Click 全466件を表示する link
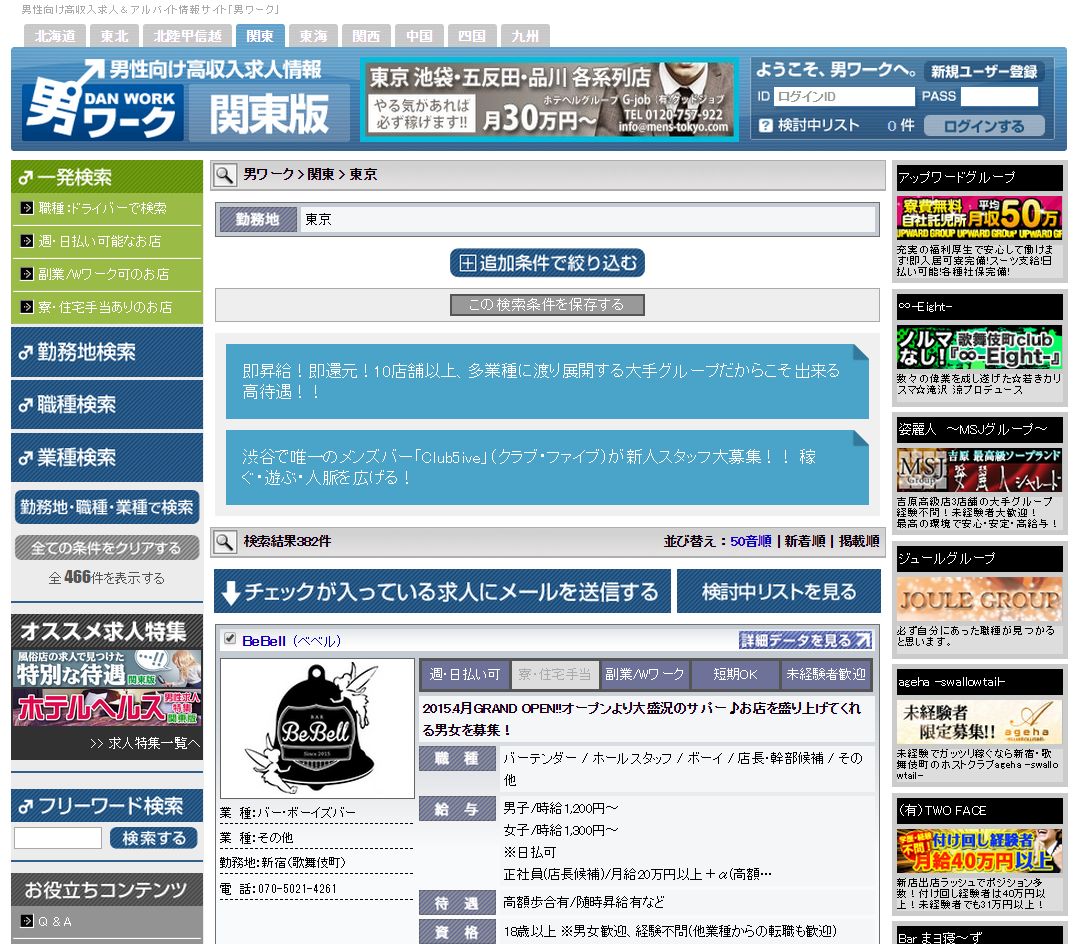 tap(107, 577)
